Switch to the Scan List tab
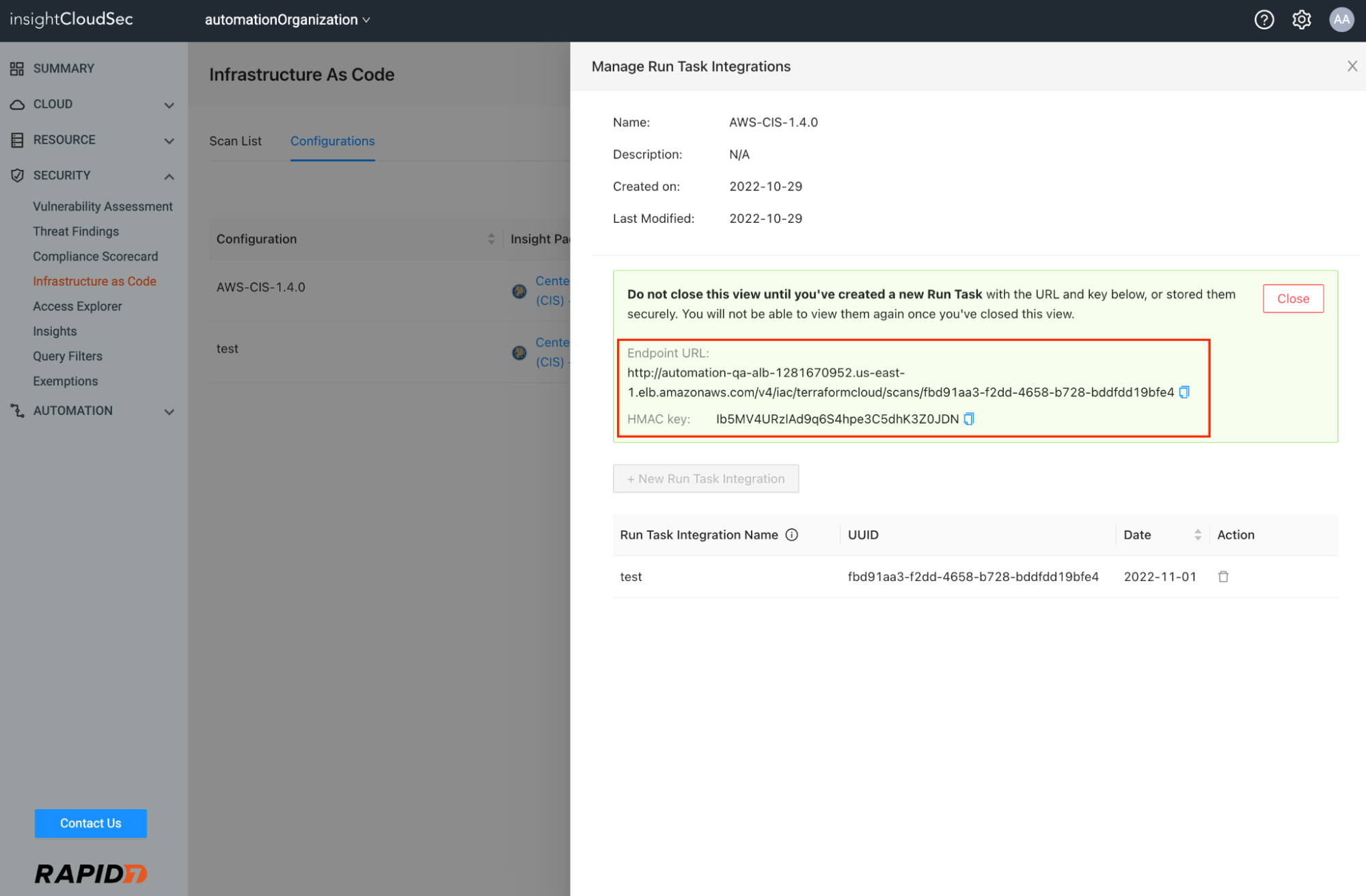1366x896 pixels. click(x=235, y=141)
